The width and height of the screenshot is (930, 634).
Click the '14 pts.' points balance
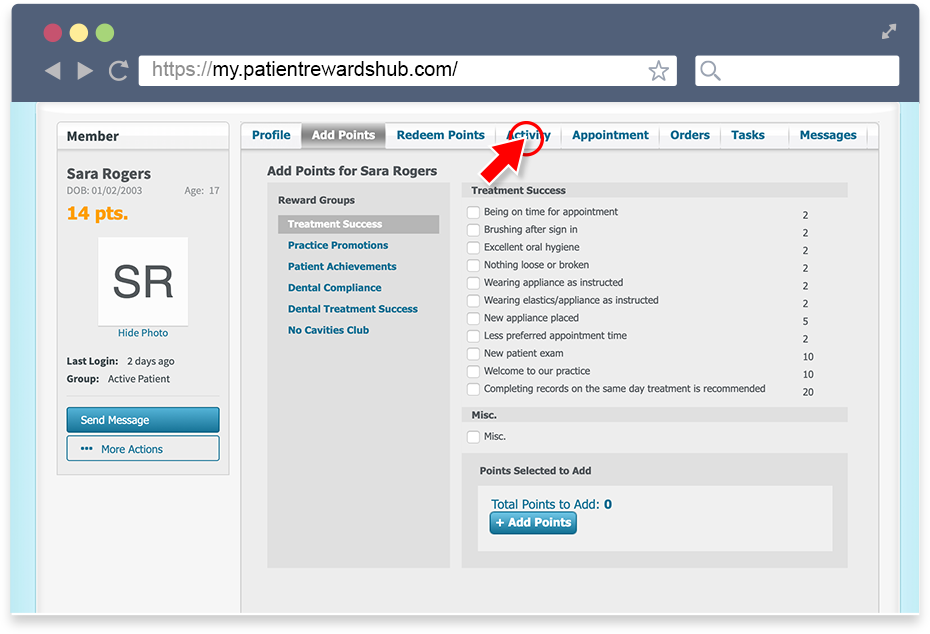(x=97, y=213)
